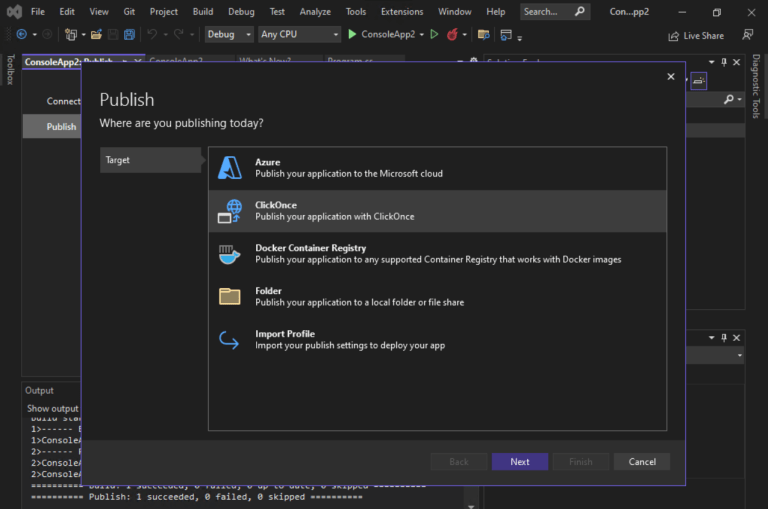Image resolution: width=768 pixels, height=509 pixels.
Task: Choose the Folder publish target icon
Action: pos(229,296)
